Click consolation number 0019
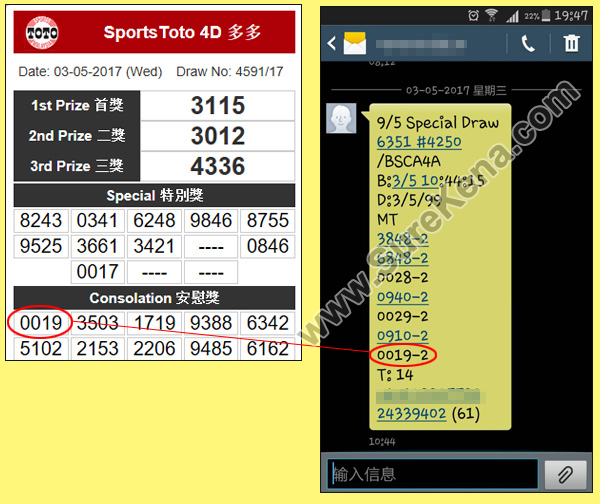The height and width of the screenshot is (504, 600). pos(41,323)
